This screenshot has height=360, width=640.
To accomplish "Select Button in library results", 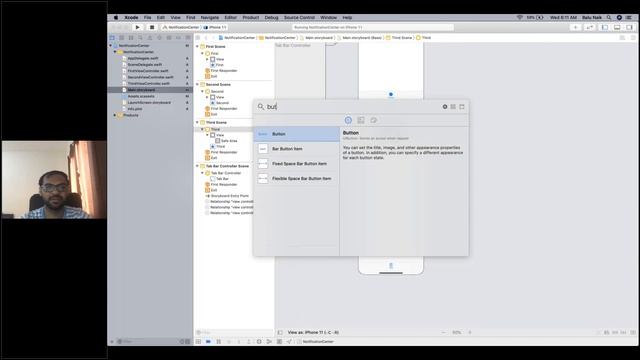I will click(296, 134).
